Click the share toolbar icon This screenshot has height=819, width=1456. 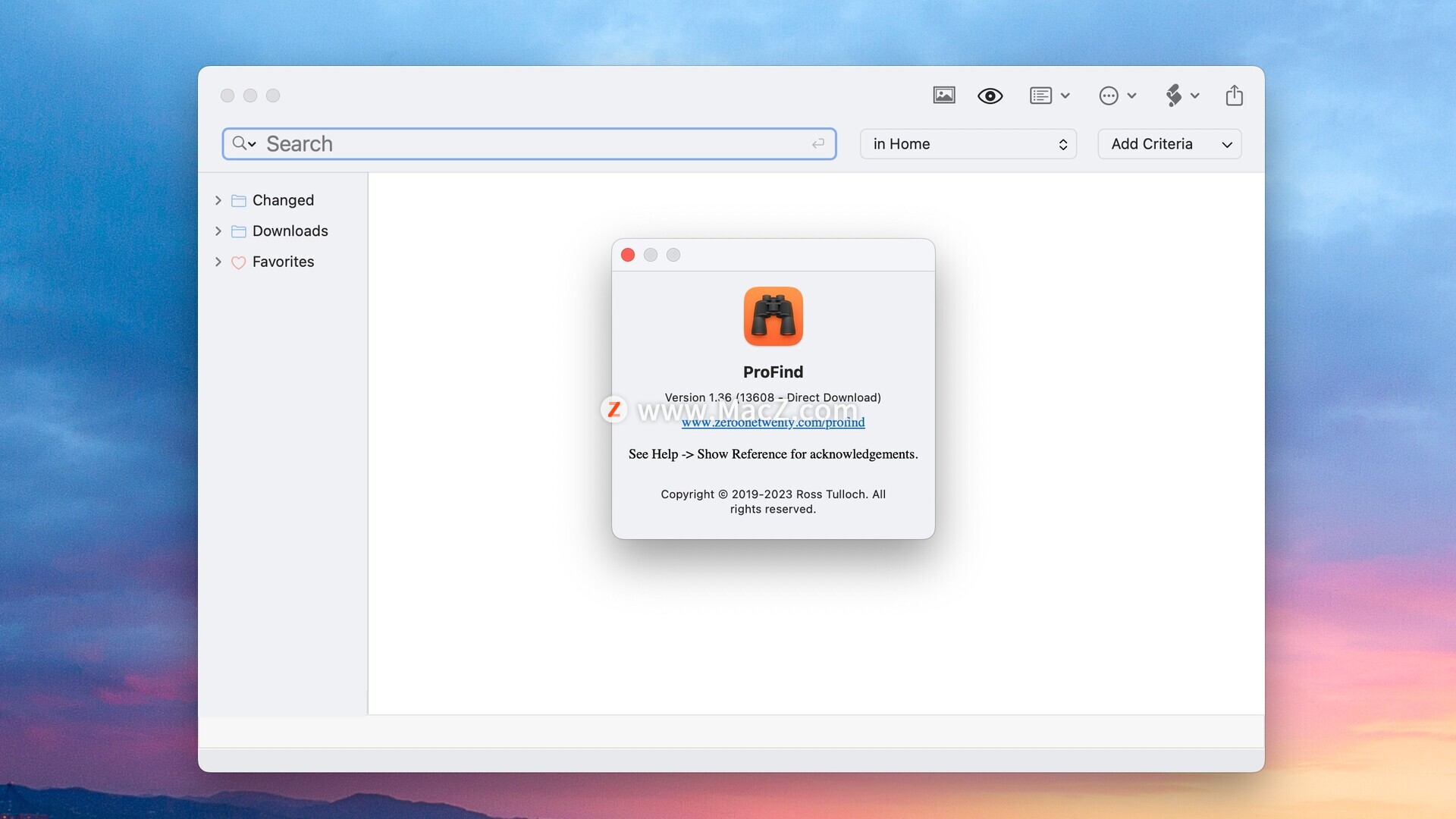[x=1234, y=96]
